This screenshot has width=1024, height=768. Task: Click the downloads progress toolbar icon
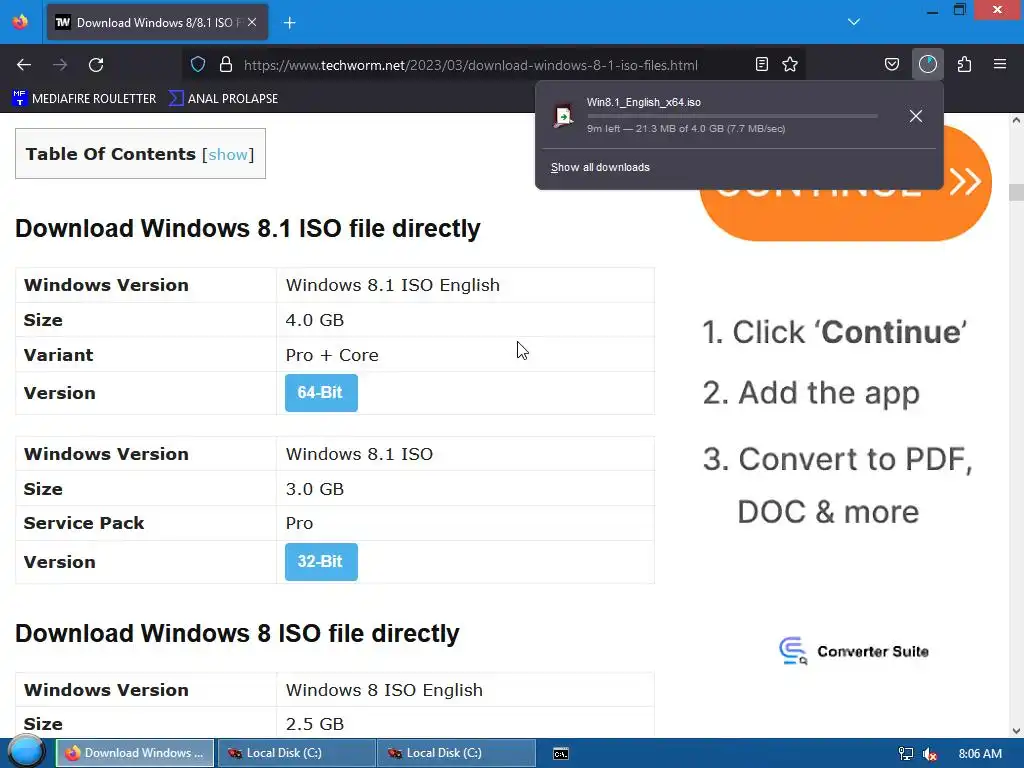pyautogui.click(x=928, y=64)
